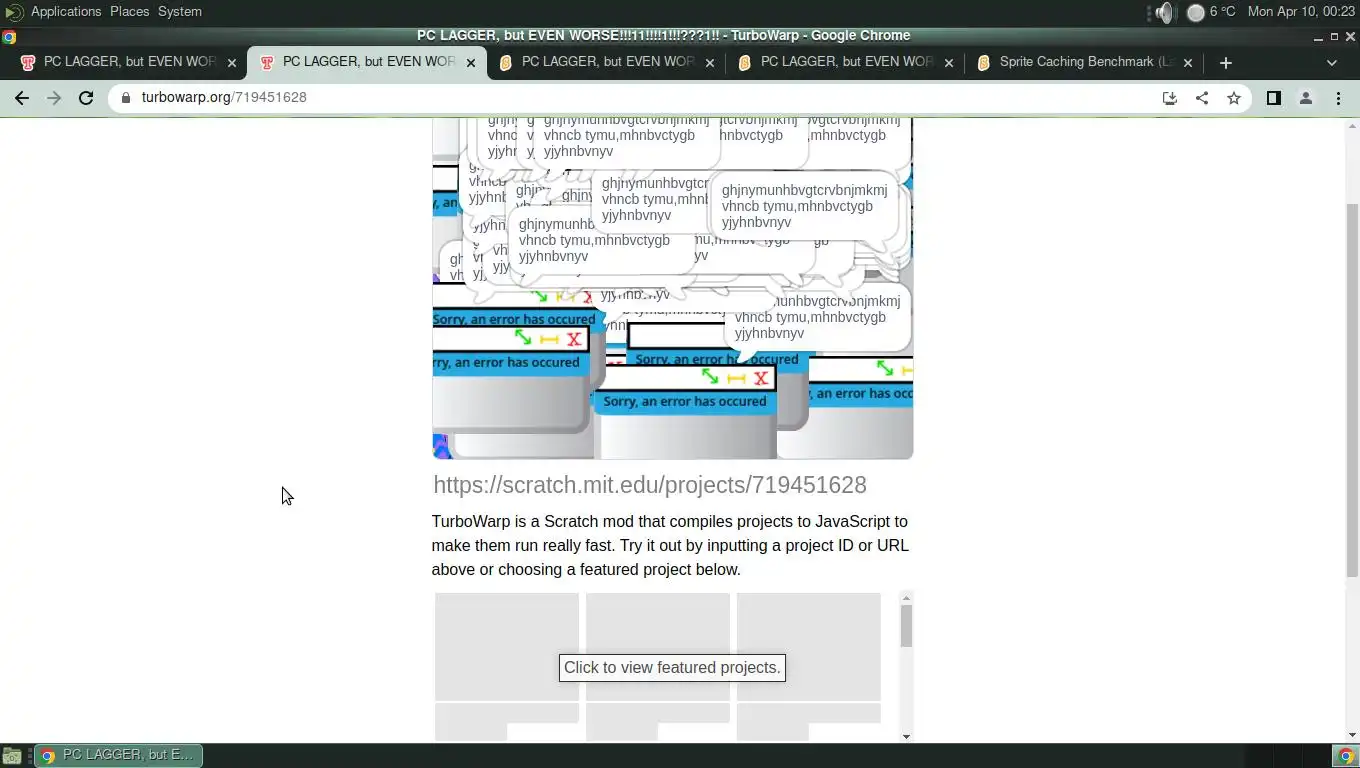The width and height of the screenshot is (1360, 768).
Task: Click the featured projects scroll down arrow
Action: point(906,737)
